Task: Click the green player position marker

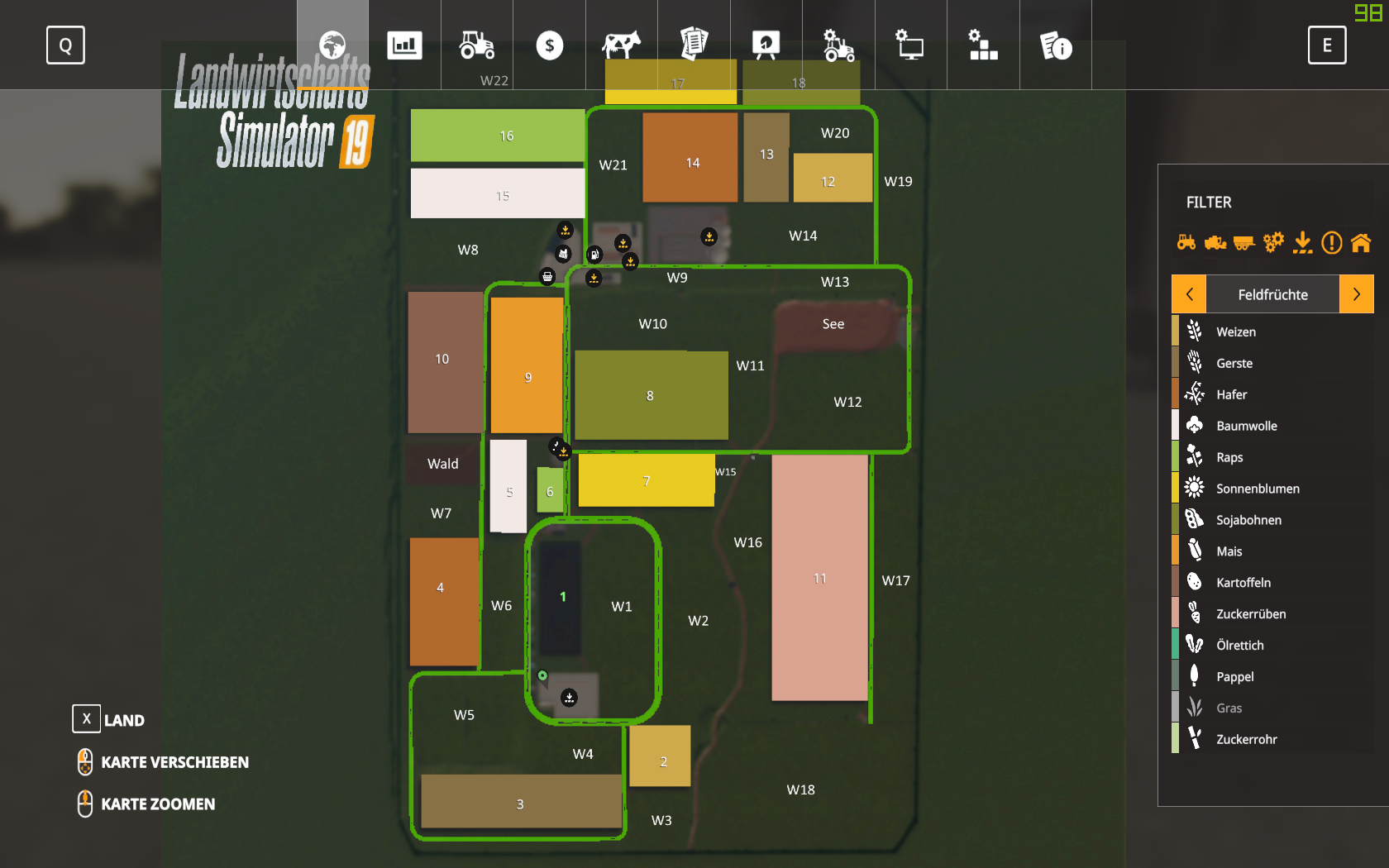Action: pyautogui.click(x=542, y=676)
